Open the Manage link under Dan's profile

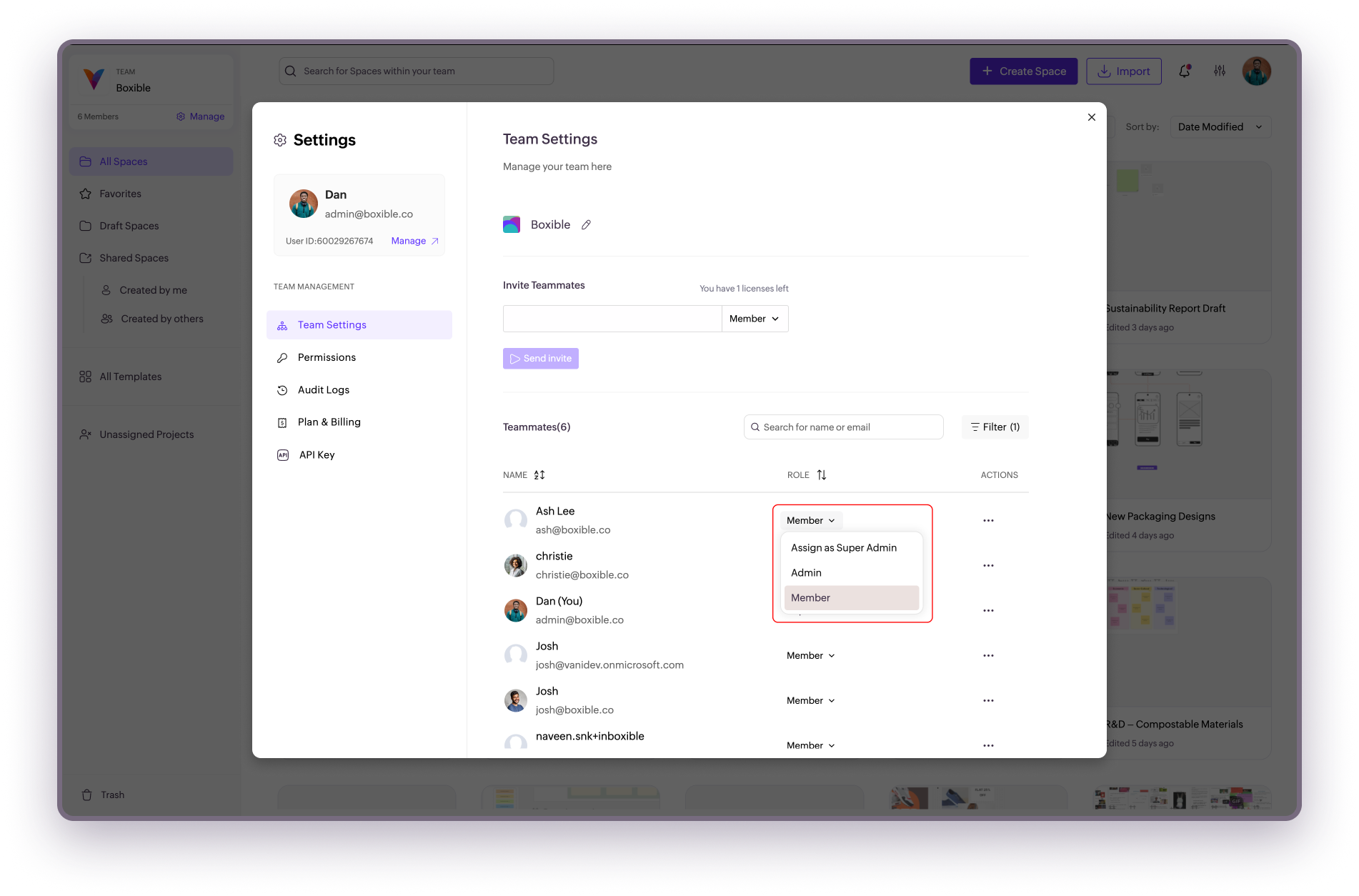[x=414, y=241]
